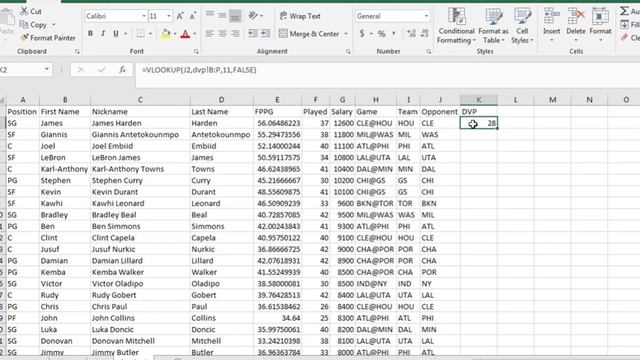Open the Font Color dropdown arrow

195,33
